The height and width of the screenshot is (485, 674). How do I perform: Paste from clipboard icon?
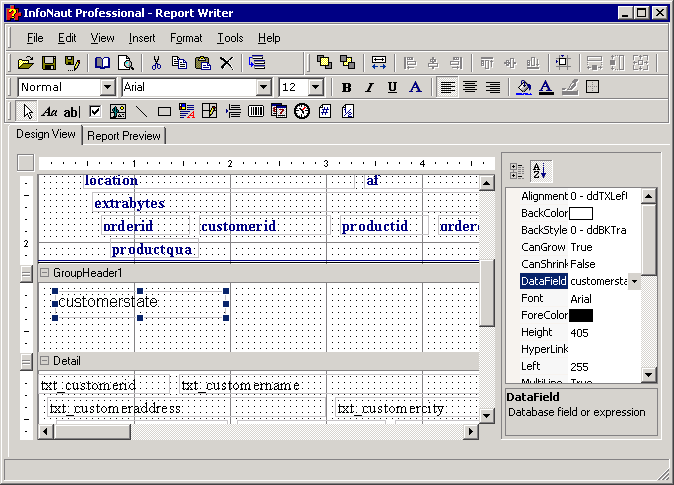pyautogui.click(x=202, y=63)
